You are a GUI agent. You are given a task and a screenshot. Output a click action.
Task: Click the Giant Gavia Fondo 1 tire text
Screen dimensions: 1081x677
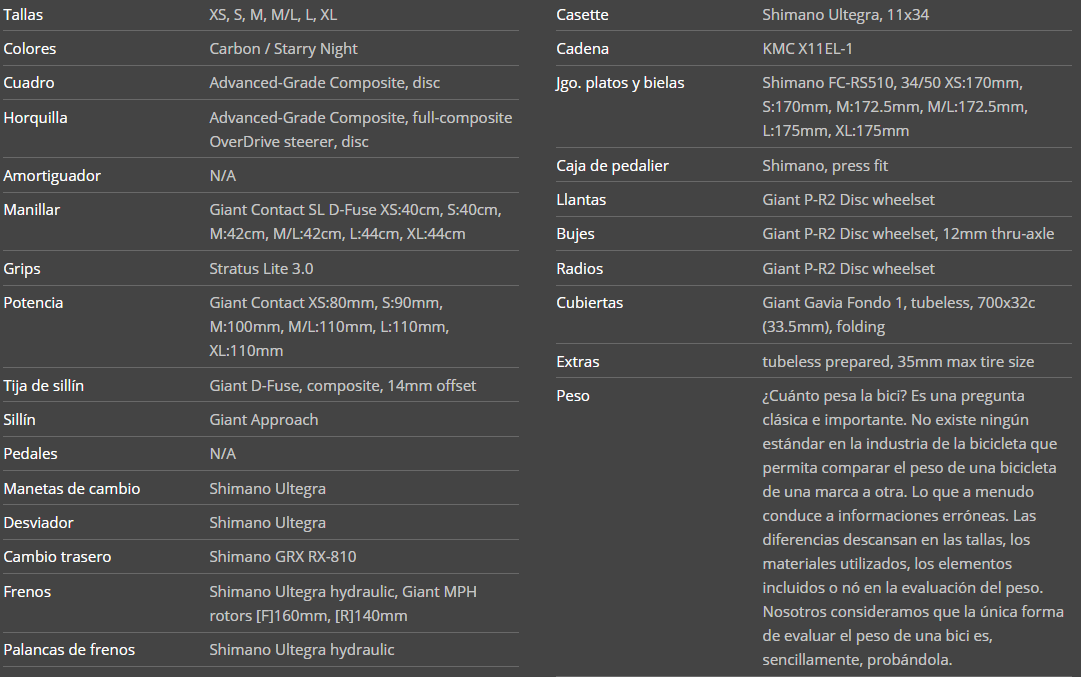coord(898,314)
